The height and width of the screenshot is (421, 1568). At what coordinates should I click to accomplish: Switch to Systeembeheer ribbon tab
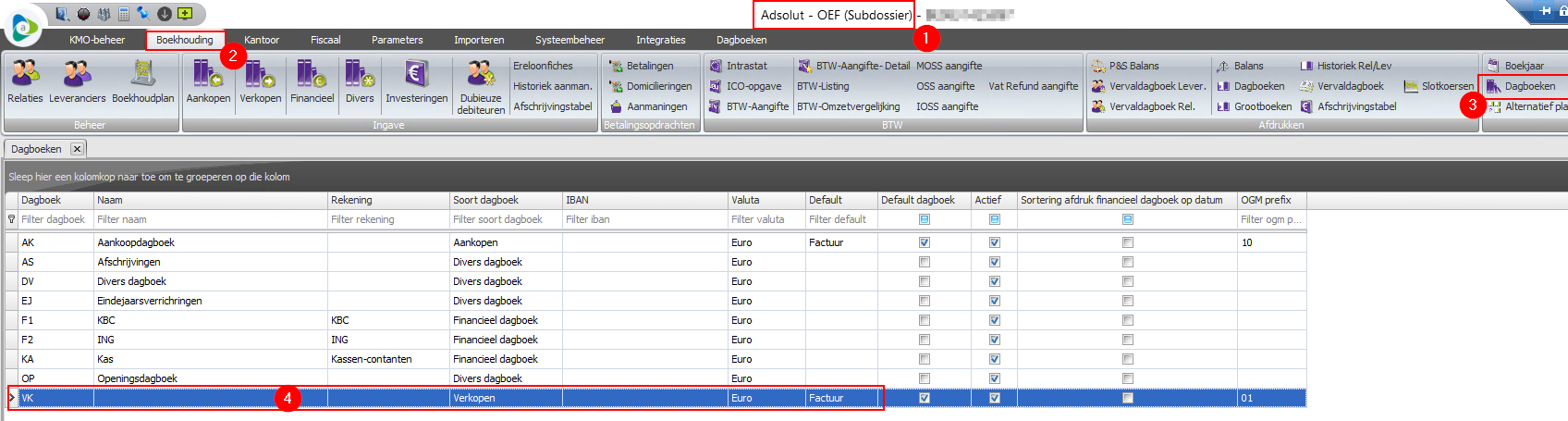coord(570,40)
